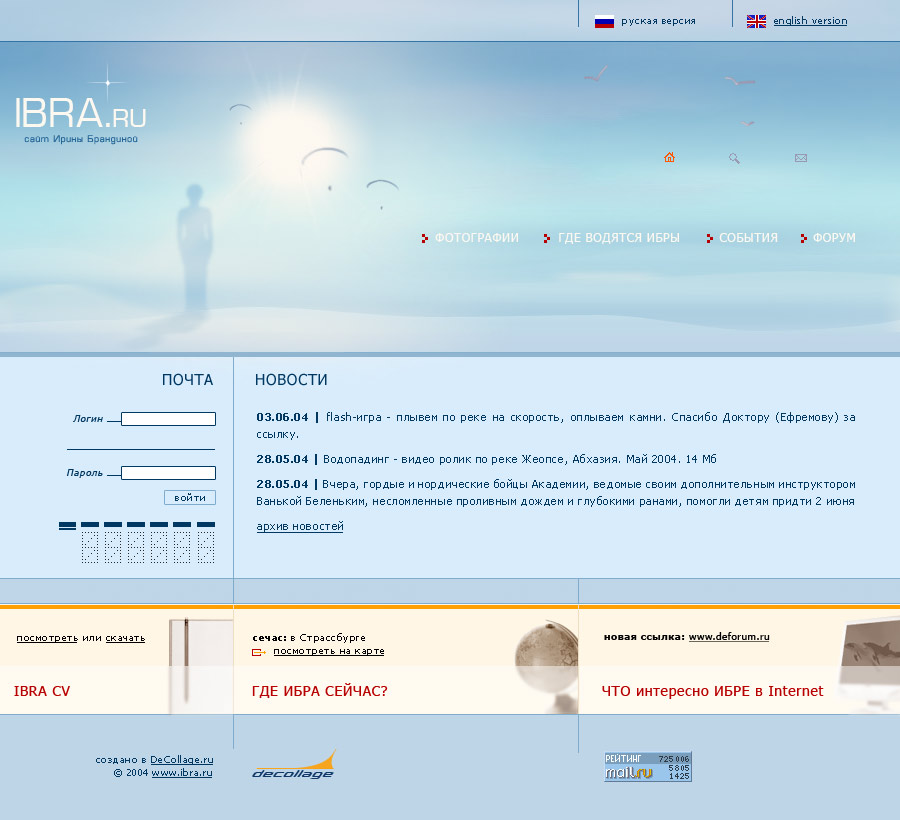Switch to english version link

(810, 21)
